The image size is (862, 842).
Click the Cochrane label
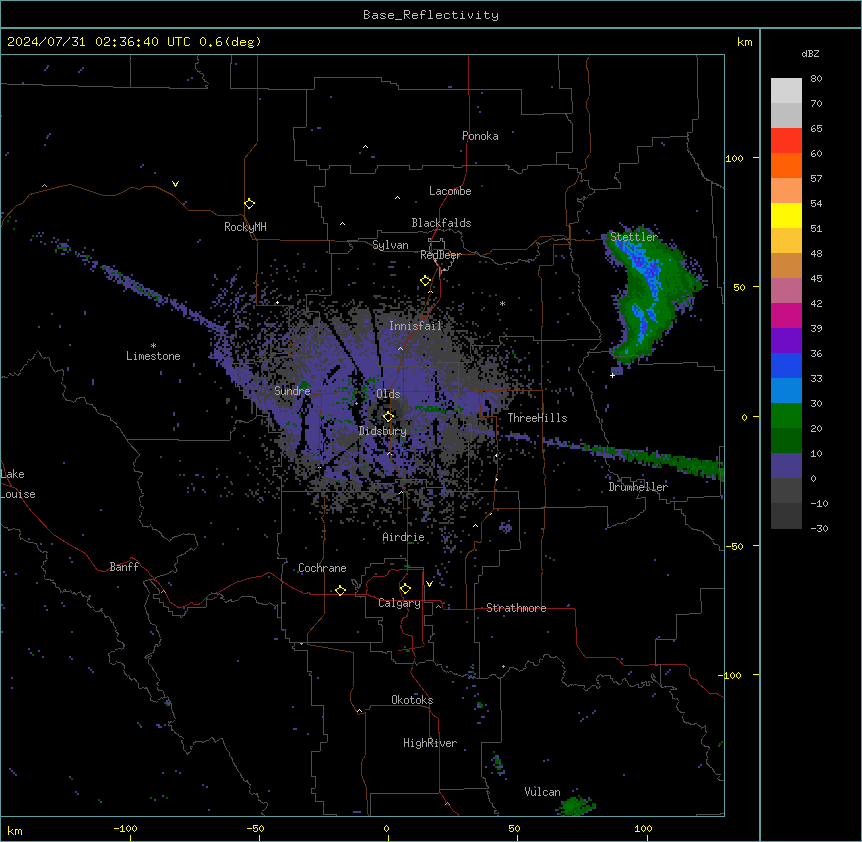click(322, 568)
